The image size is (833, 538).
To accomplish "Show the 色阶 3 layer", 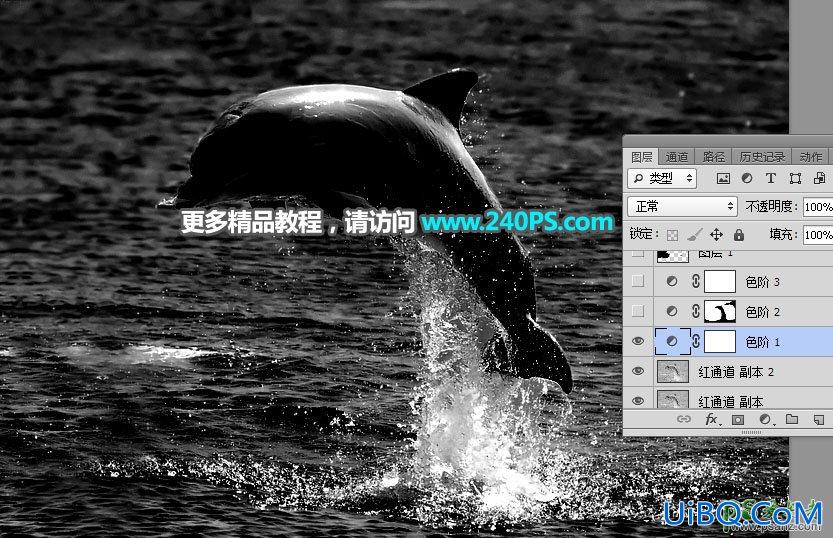I will tap(638, 281).
